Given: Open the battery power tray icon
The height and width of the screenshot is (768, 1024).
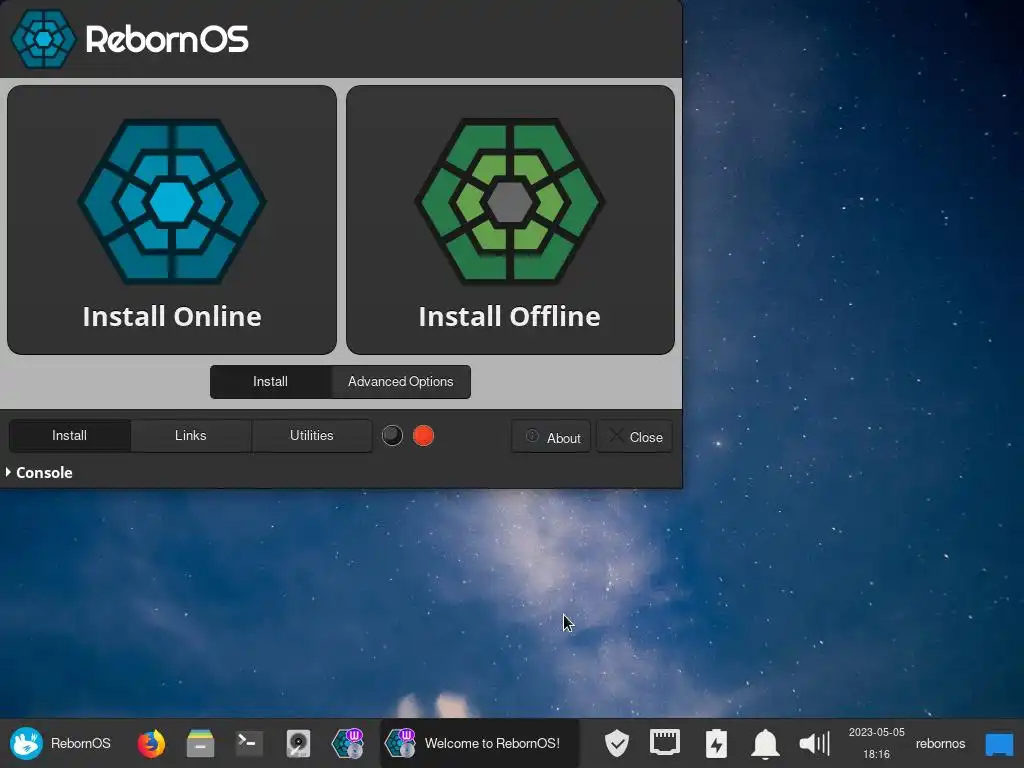Looking at the screenshot, I should click(716, 743).
